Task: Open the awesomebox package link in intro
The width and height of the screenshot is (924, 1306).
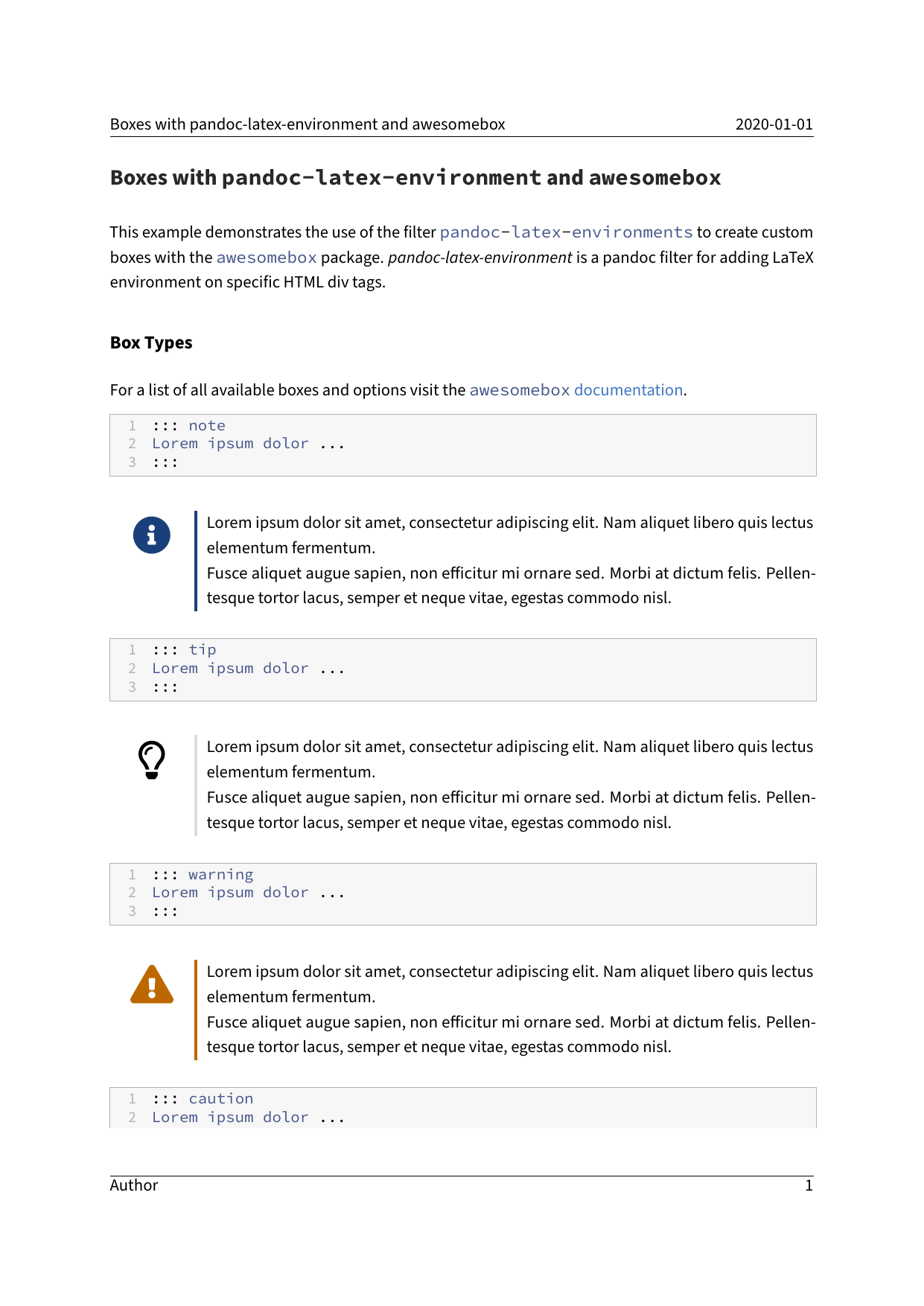Action: 267,258
